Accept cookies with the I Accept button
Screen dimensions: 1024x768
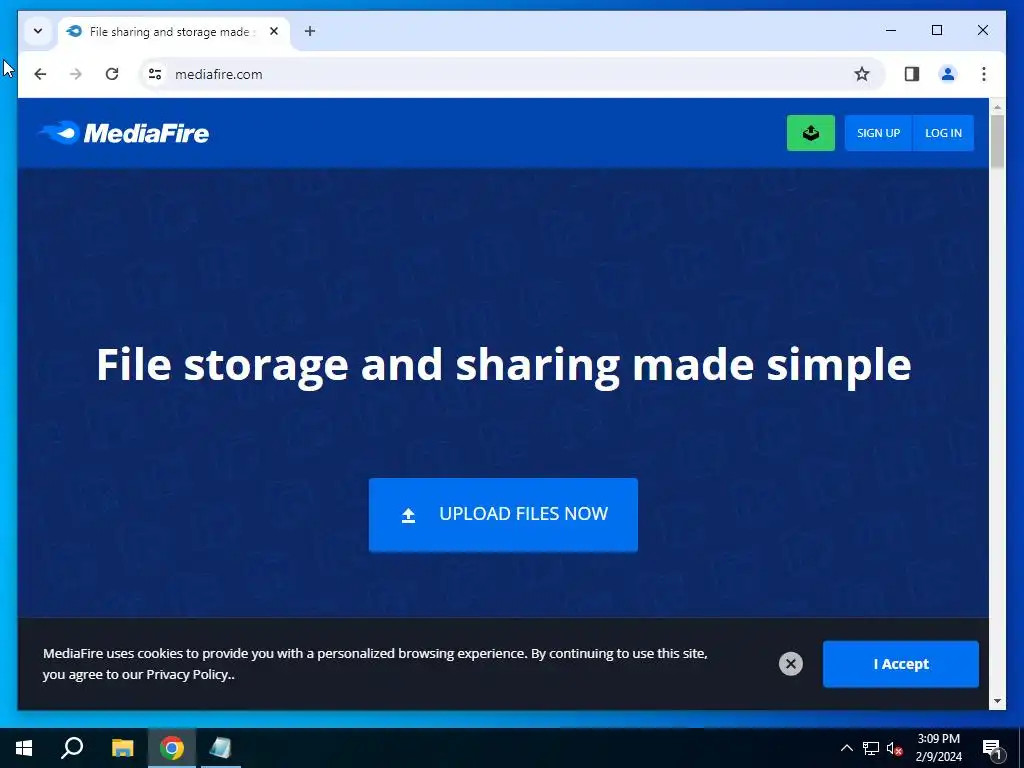pyautogui.click(x=901, y=664)
